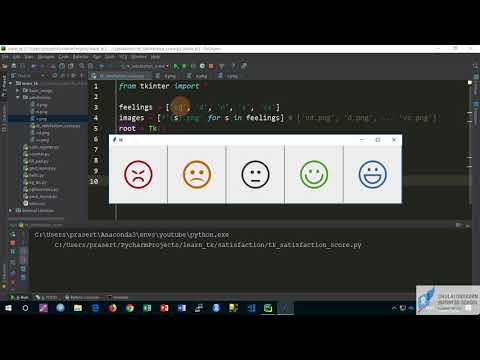Click the Project panel settings gear icon
The height and width of the screenshot is (360, 480).
tap(73, 76)
